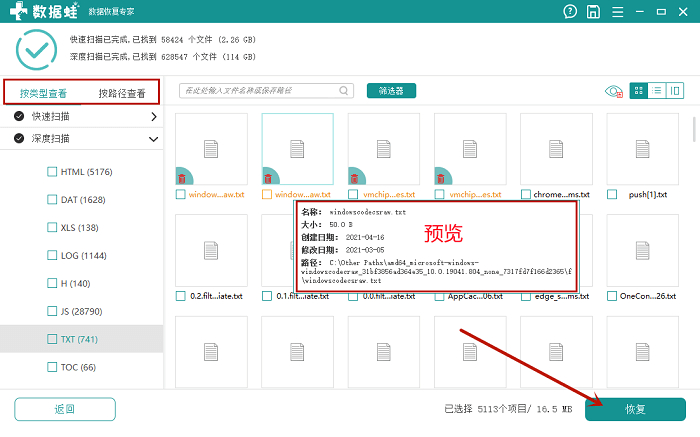Toggle the preview eye icon
700x437 pixels.
click(x=613, y=92)
